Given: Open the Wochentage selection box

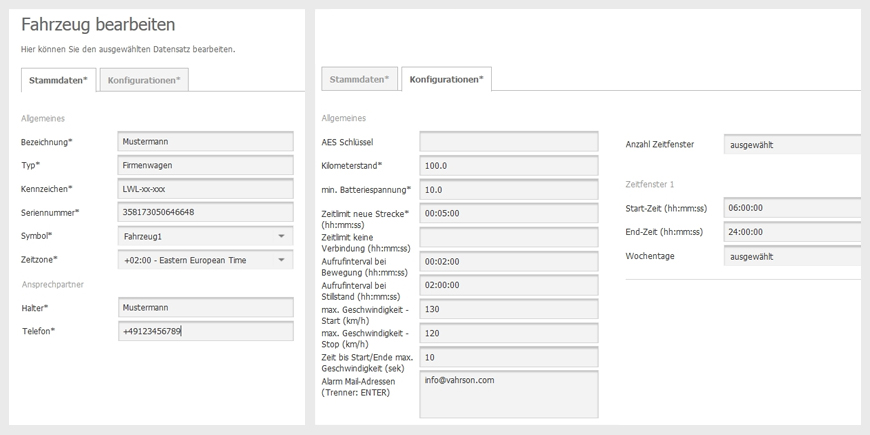Looking at the screenshot, I should coord(792,256).
